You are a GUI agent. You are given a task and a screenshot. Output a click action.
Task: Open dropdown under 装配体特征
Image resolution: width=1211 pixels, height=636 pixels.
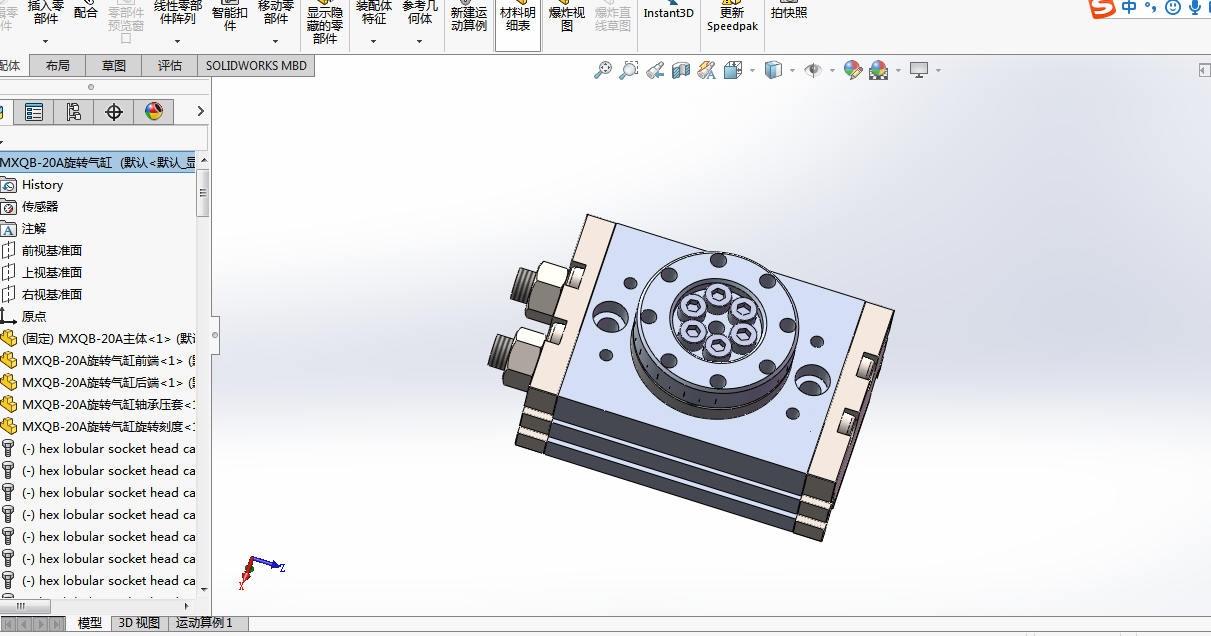tap(374, 42)
